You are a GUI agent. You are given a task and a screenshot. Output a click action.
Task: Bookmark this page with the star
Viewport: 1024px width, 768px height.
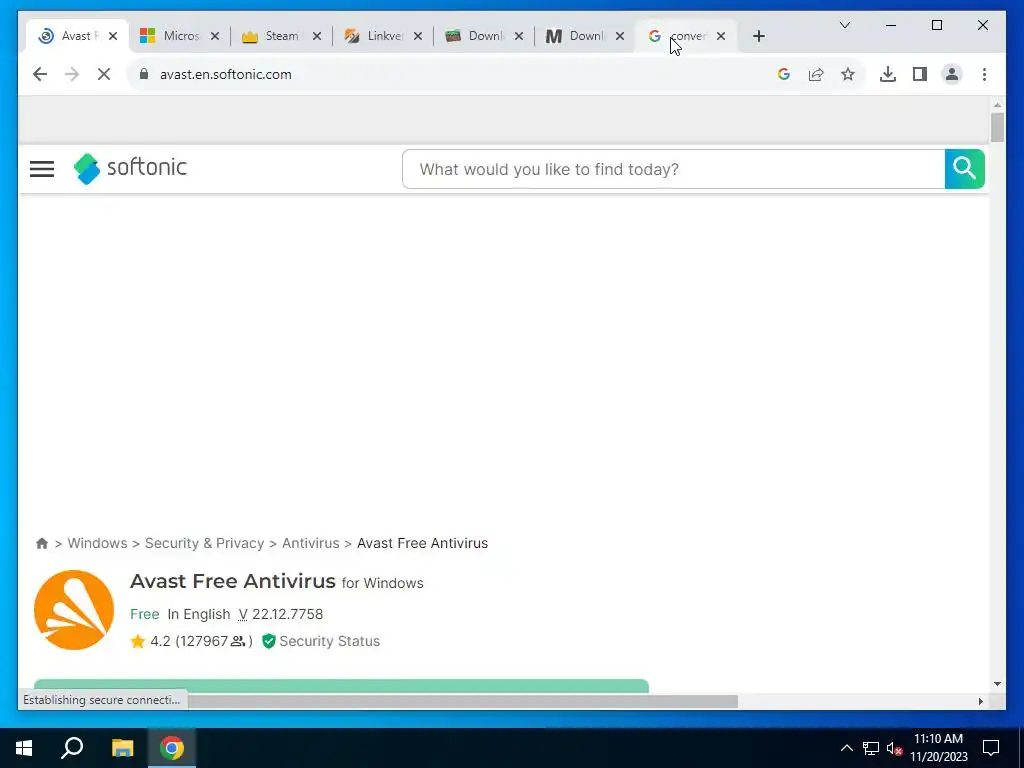[848, 74]
